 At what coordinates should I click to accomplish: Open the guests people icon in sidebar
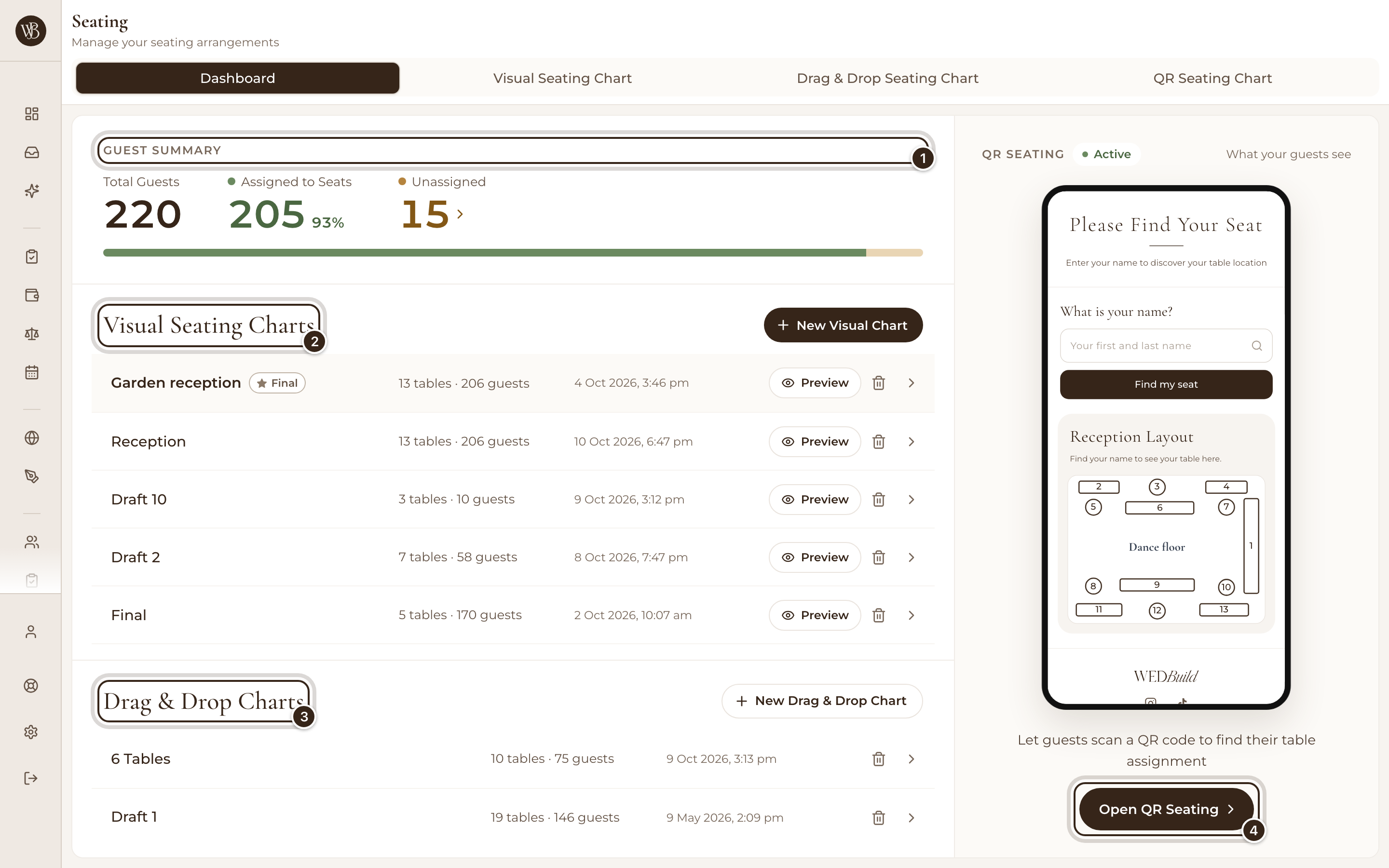[31, 542]
